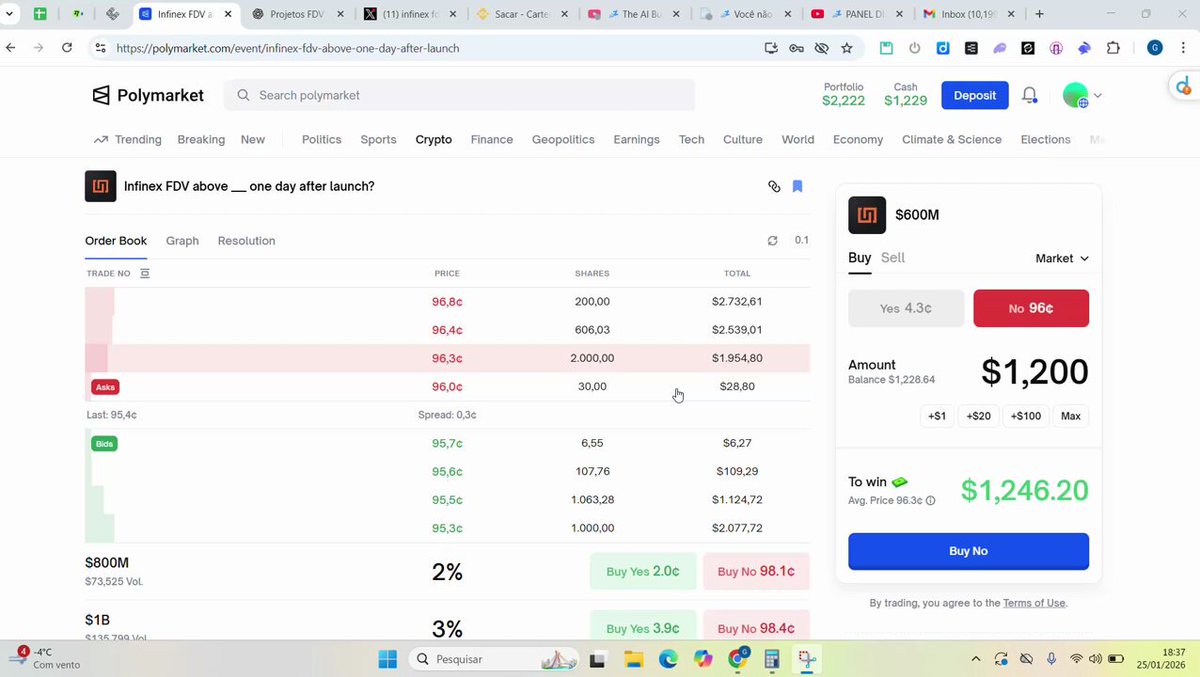This screenshot has height=677, width=1200.
Task: Click the info icon next to Avg. Price
Action: coord(930,501)
